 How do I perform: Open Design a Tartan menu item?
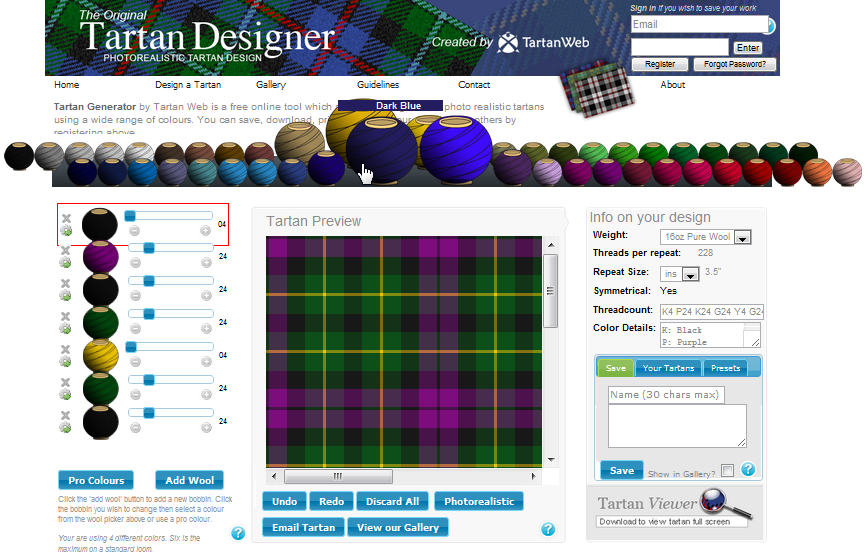point(188,85)
